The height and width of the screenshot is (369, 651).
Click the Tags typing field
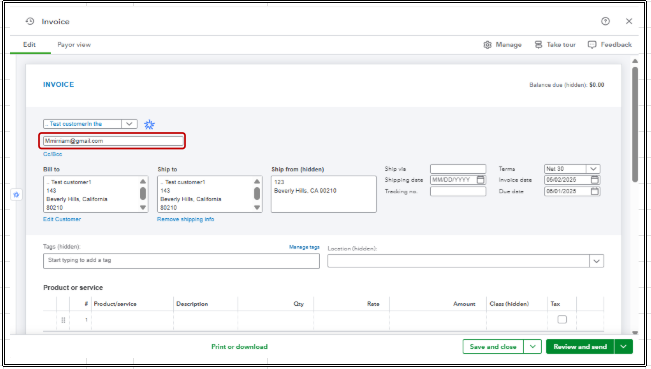pyautogui.click(x=181, y=261)
